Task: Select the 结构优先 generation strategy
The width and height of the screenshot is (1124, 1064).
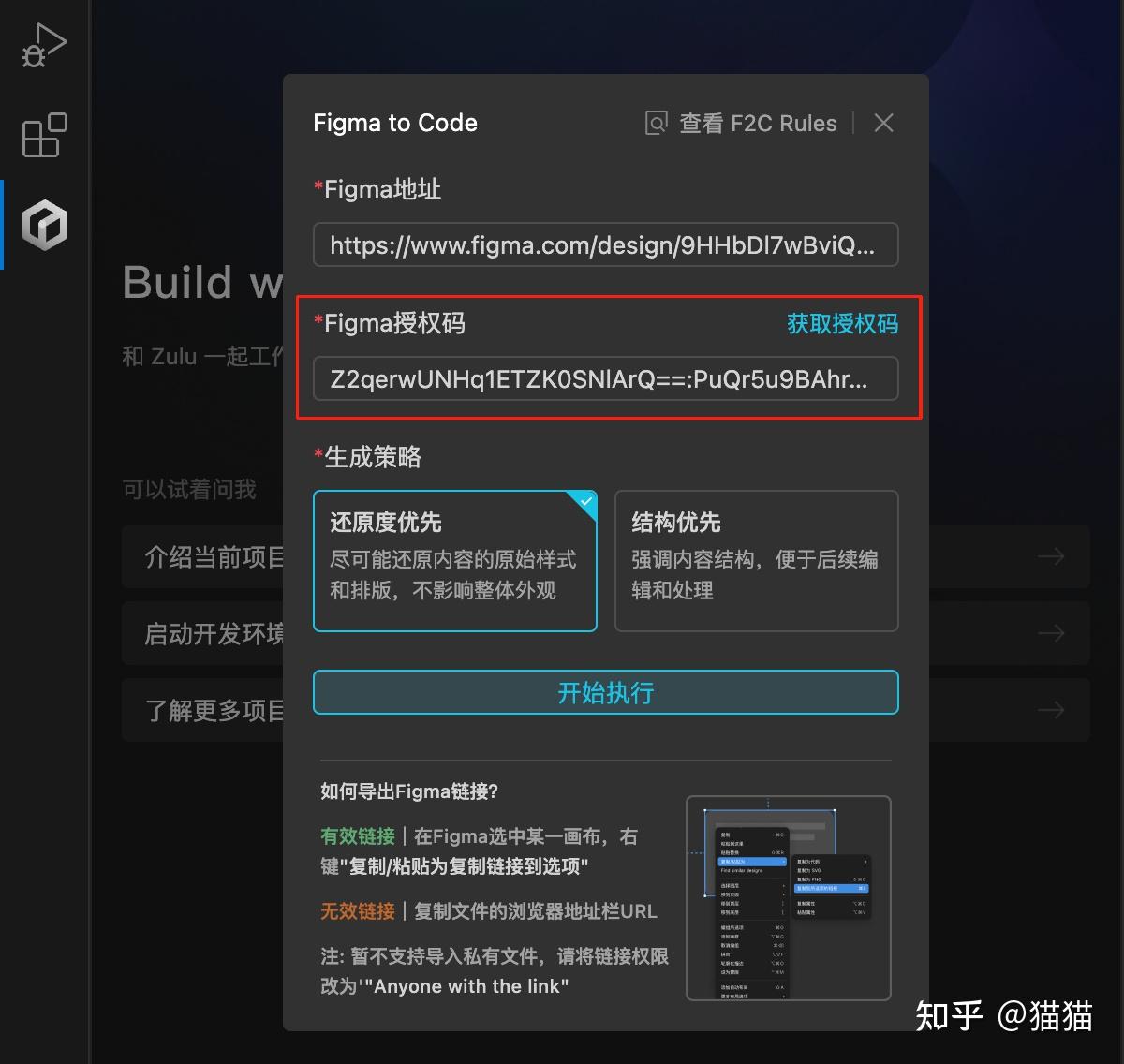Action: click(x=755, y=560)
